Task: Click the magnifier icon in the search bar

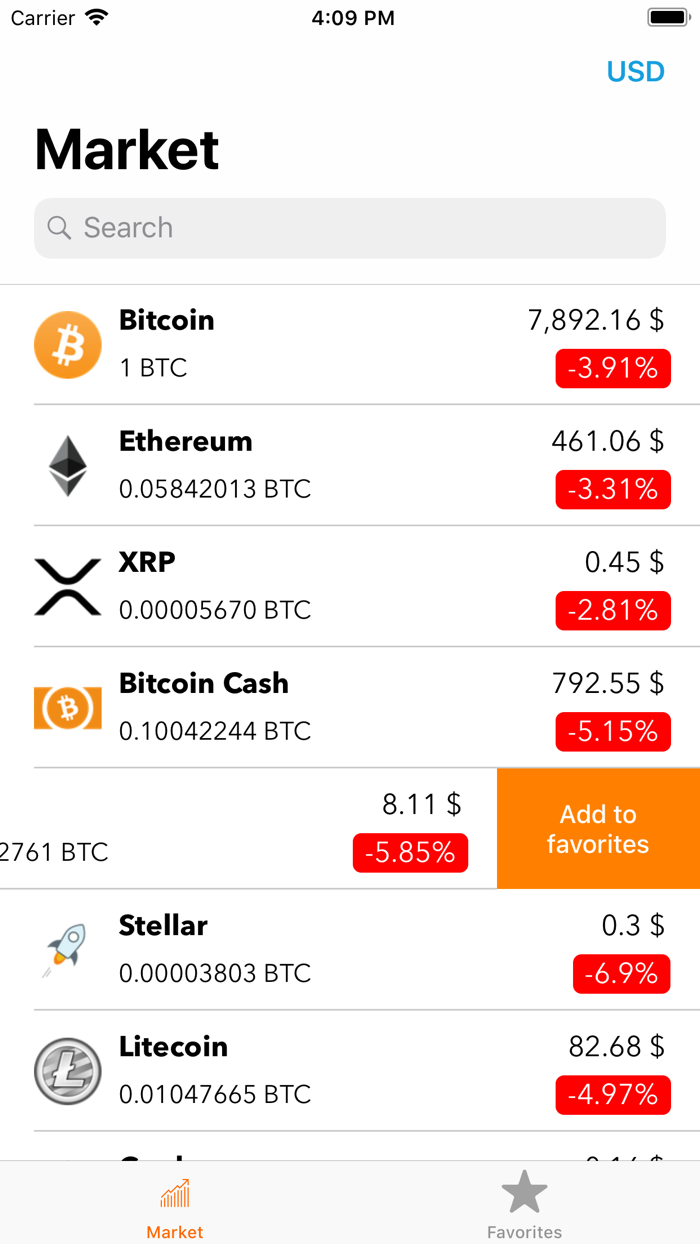Action: [60, 228]
